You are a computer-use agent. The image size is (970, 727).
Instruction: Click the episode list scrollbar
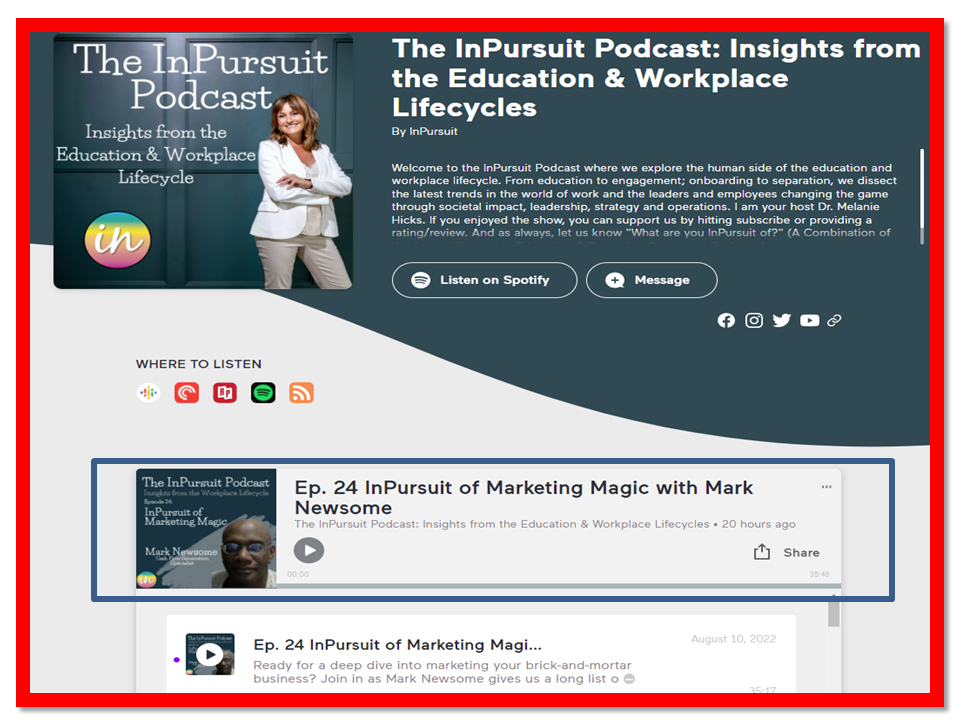[834, 614]
